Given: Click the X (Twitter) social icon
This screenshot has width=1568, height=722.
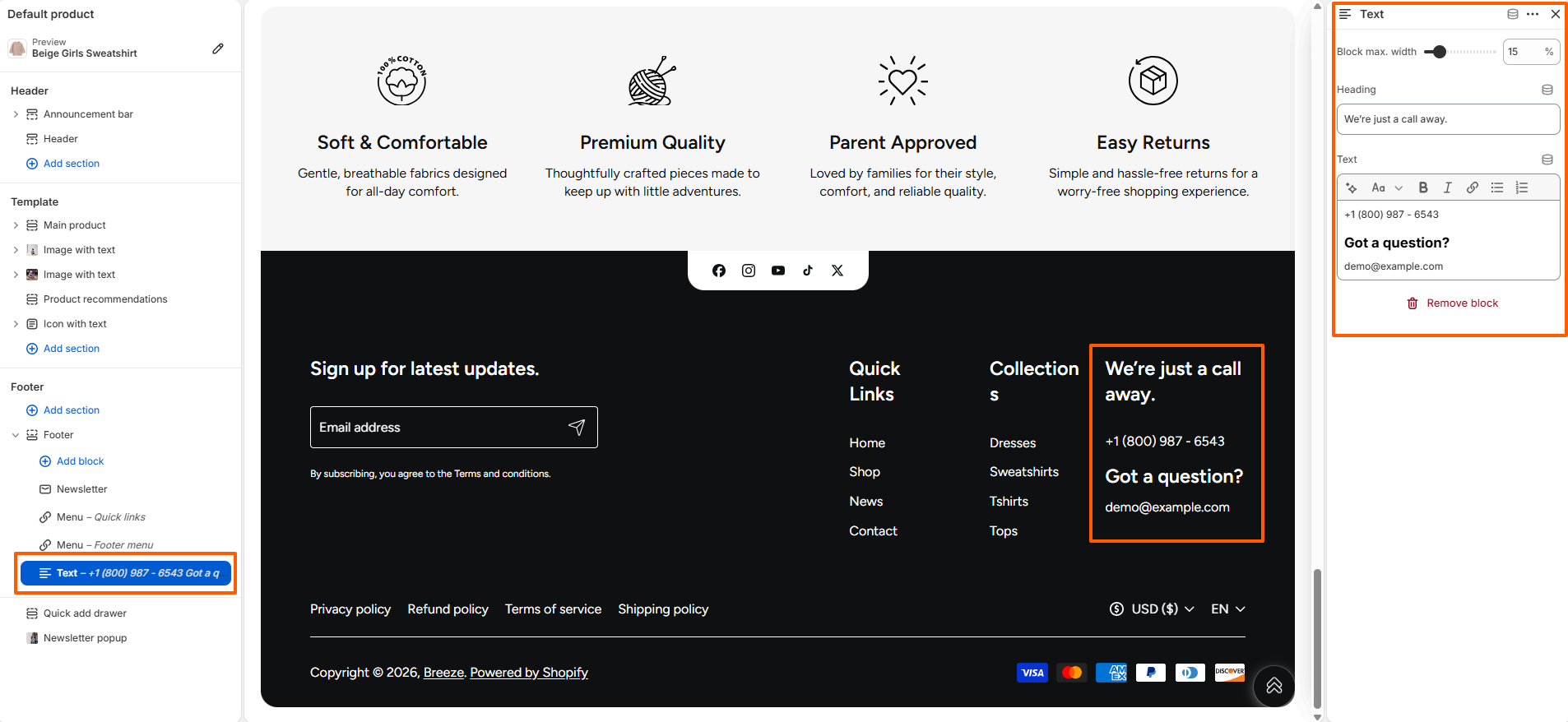Looking at the screenshot, I should point(837,271).
